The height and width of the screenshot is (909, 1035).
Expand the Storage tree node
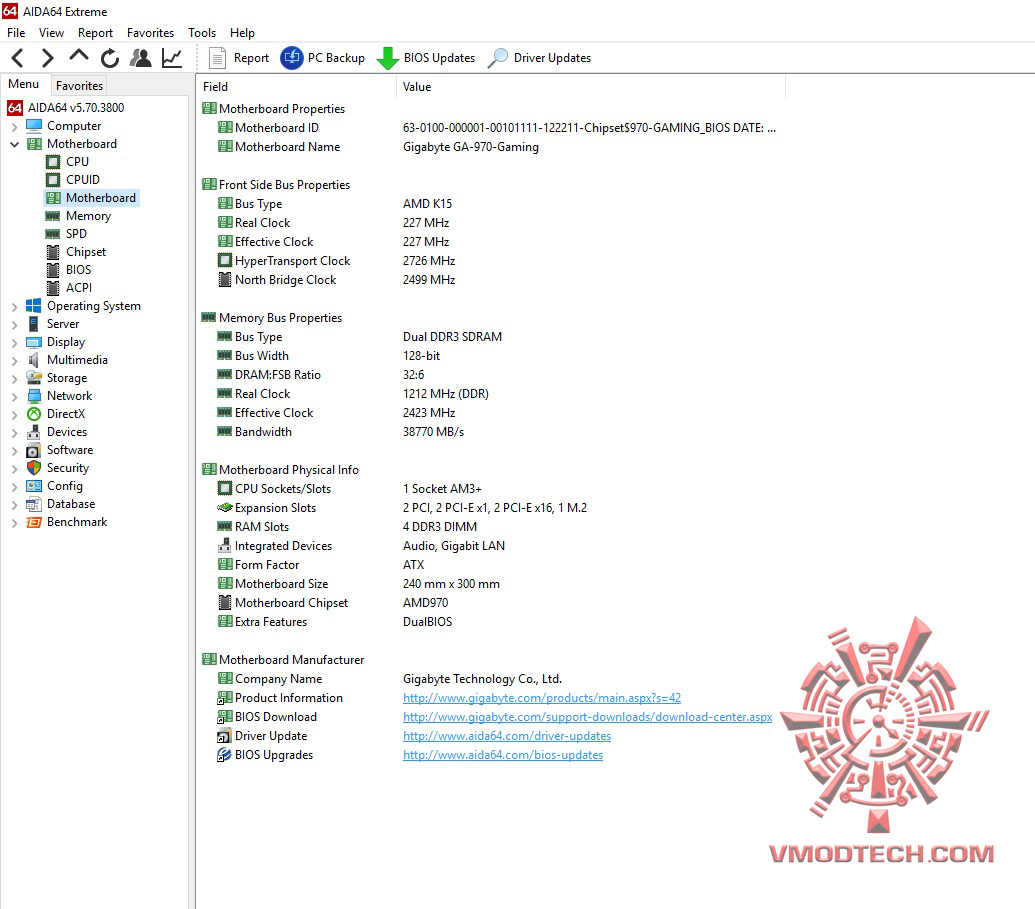(15, 378)
